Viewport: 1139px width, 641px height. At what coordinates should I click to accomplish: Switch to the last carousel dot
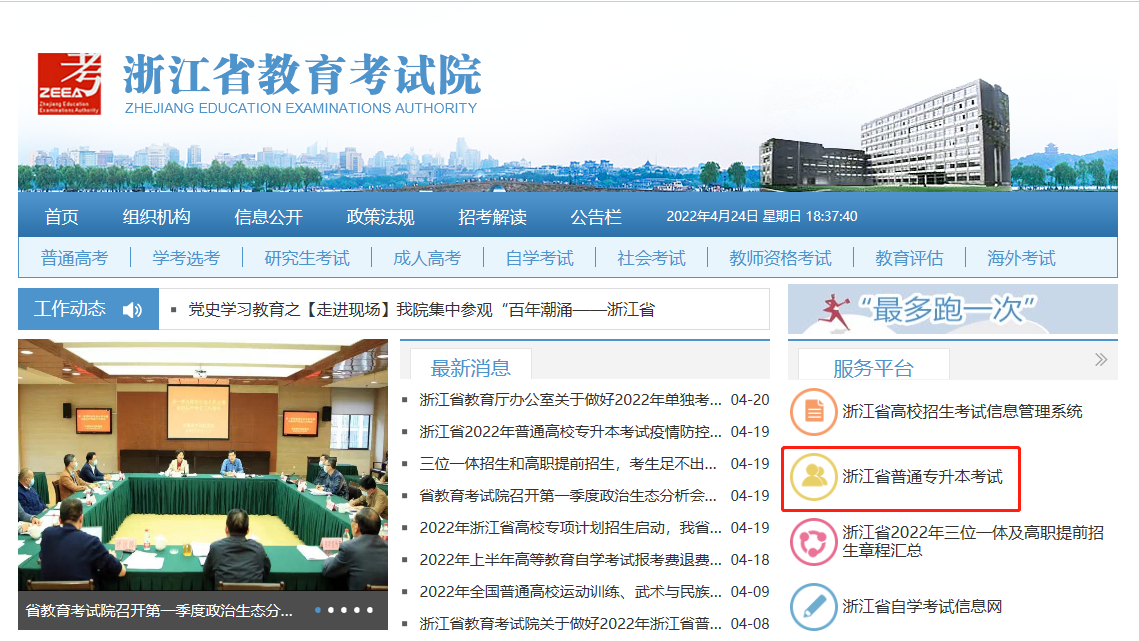[x=370, y=610]
